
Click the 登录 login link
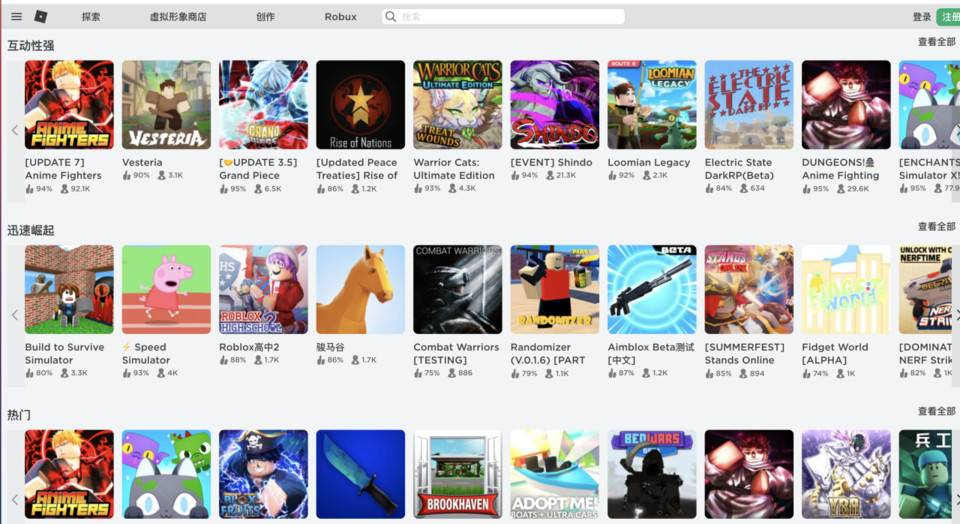point(921,17)
